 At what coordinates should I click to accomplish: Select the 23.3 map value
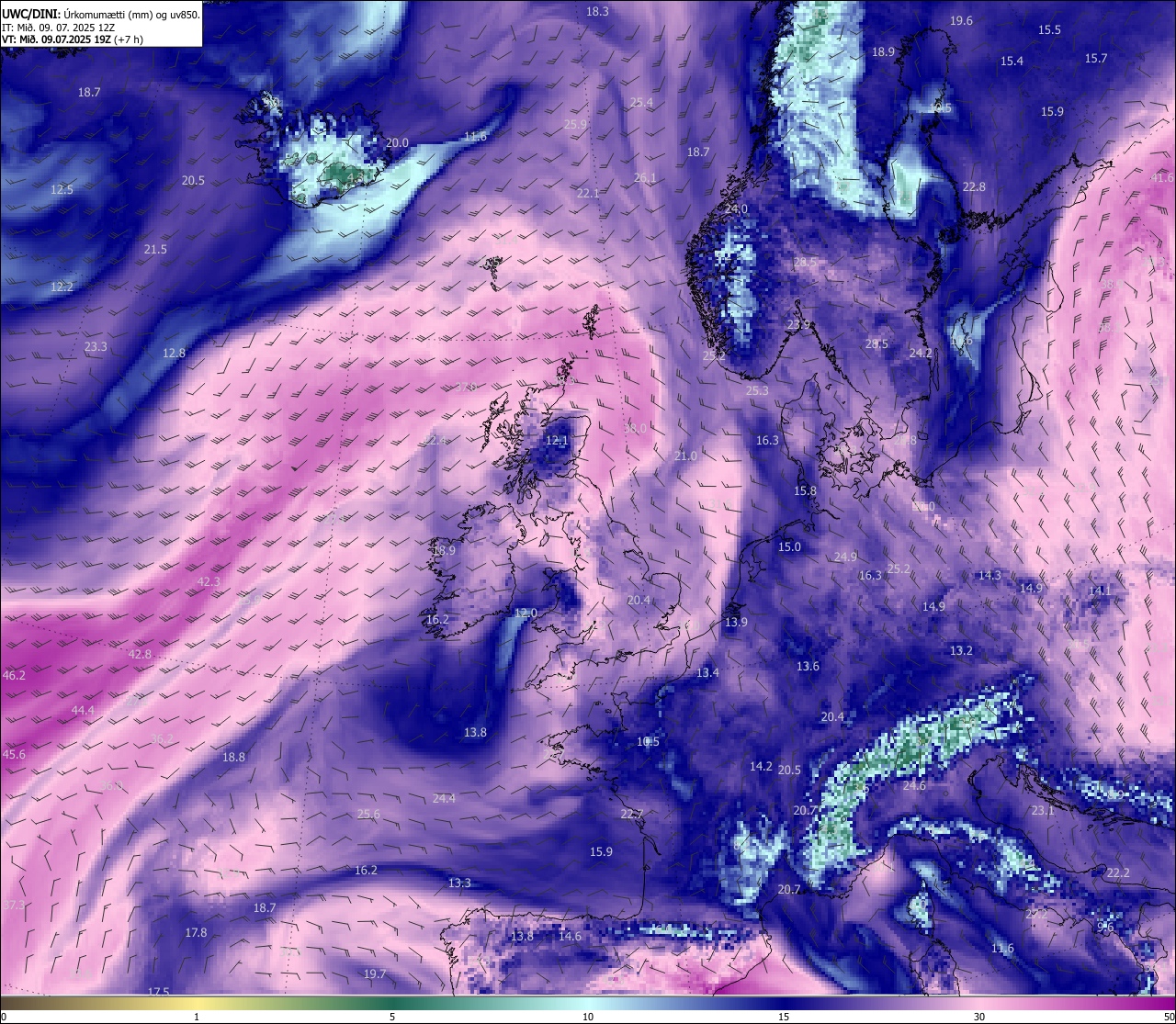pos(96,346)
